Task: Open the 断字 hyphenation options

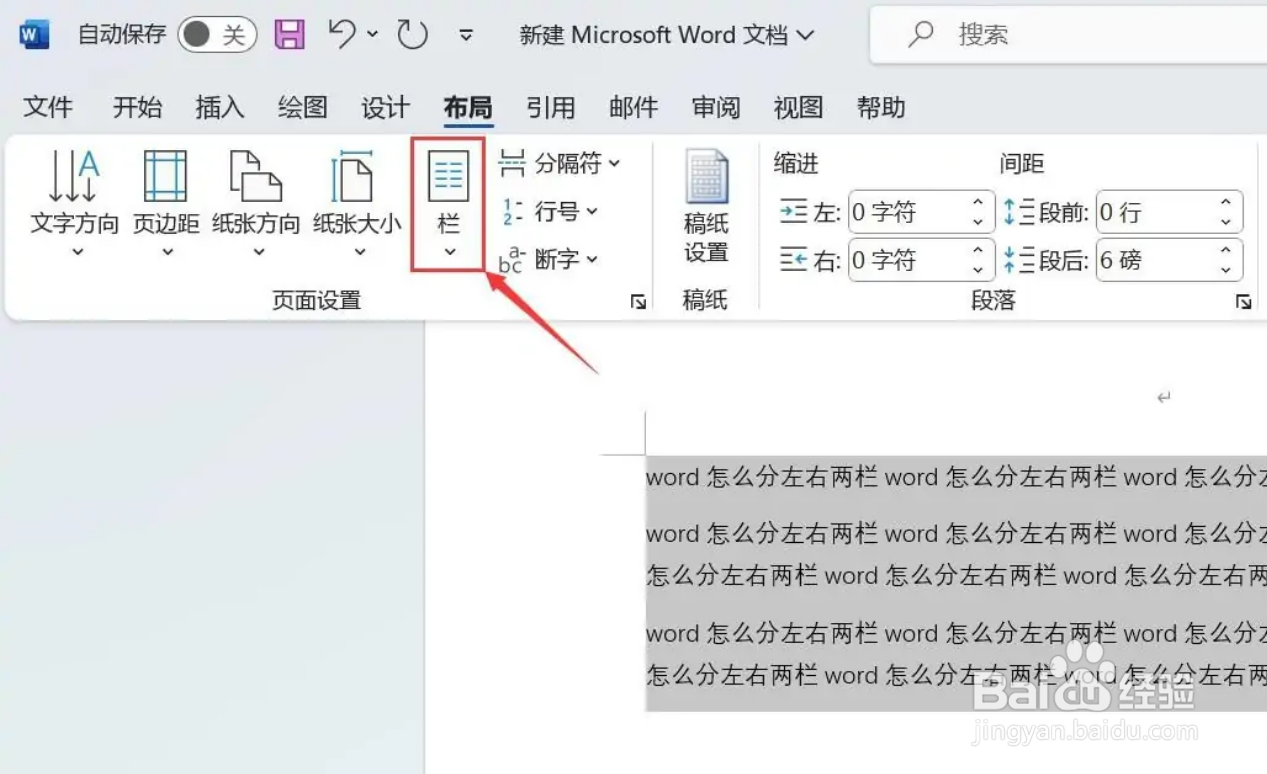Action: [555, 259]
